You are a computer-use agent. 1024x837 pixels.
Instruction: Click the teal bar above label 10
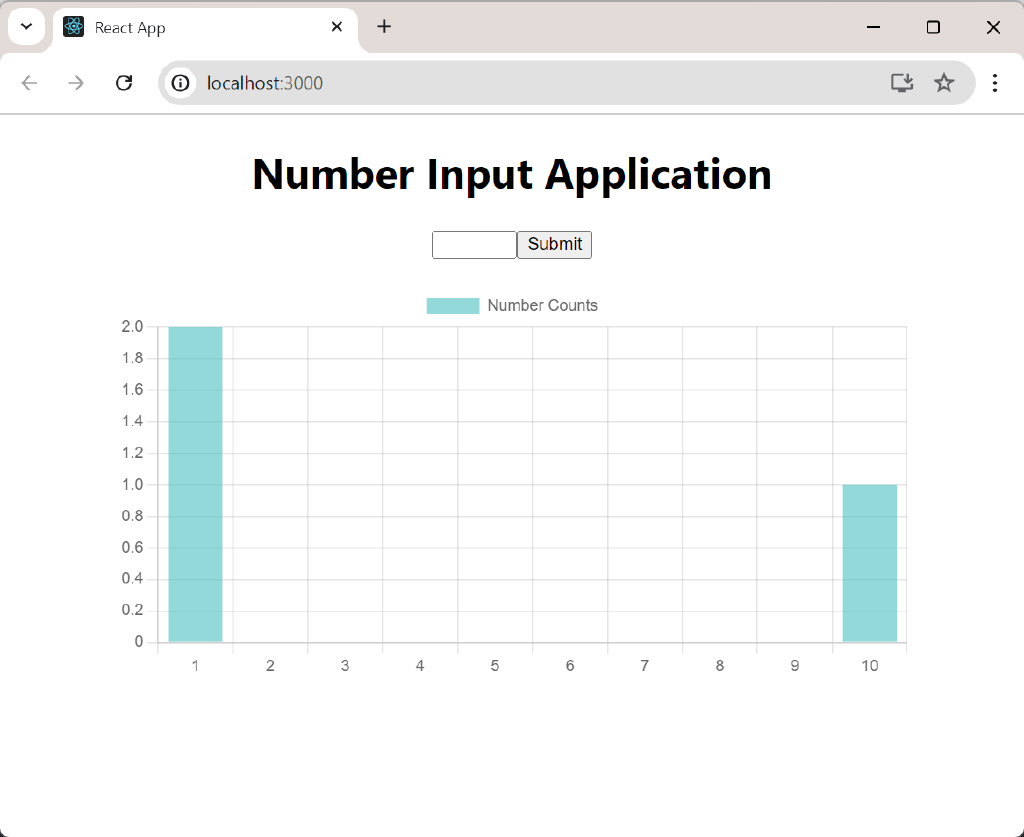[x=870, y=560]
